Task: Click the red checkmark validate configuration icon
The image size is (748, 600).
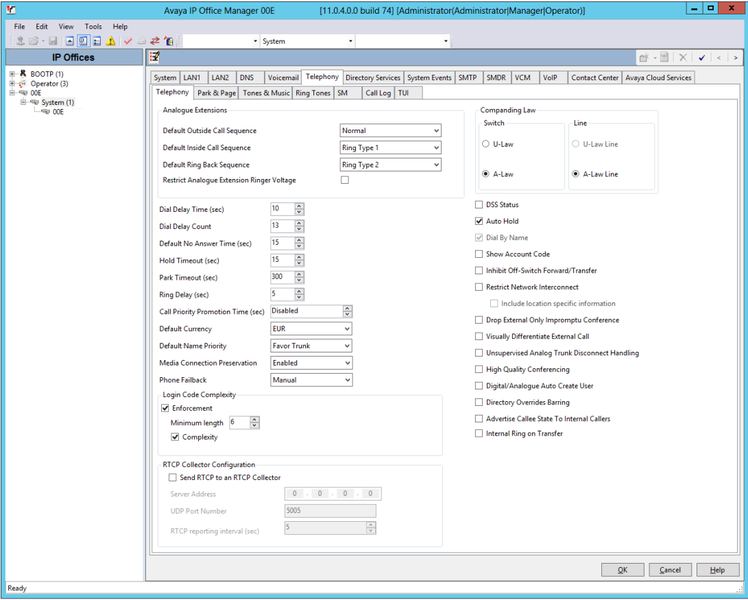Action: pos(128,41)
